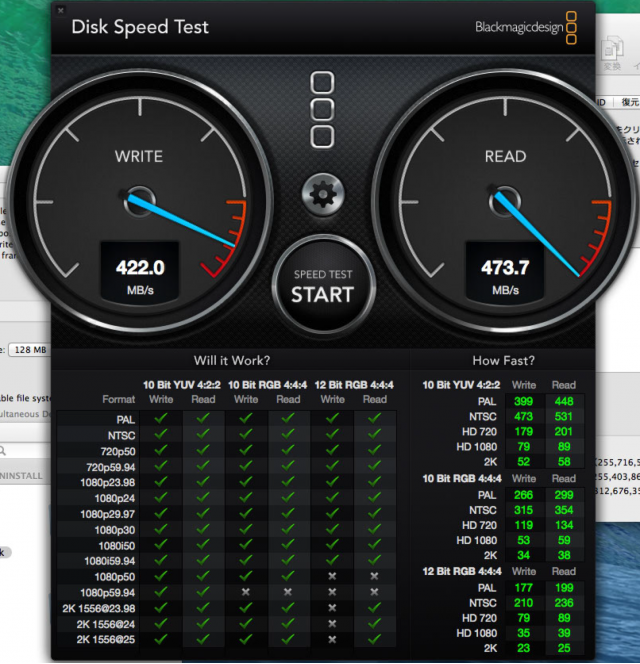Click the 1080p59.94 10 Bit RGB Read cross mark
The height and width of the screenshot is (664, 640).
288,592
